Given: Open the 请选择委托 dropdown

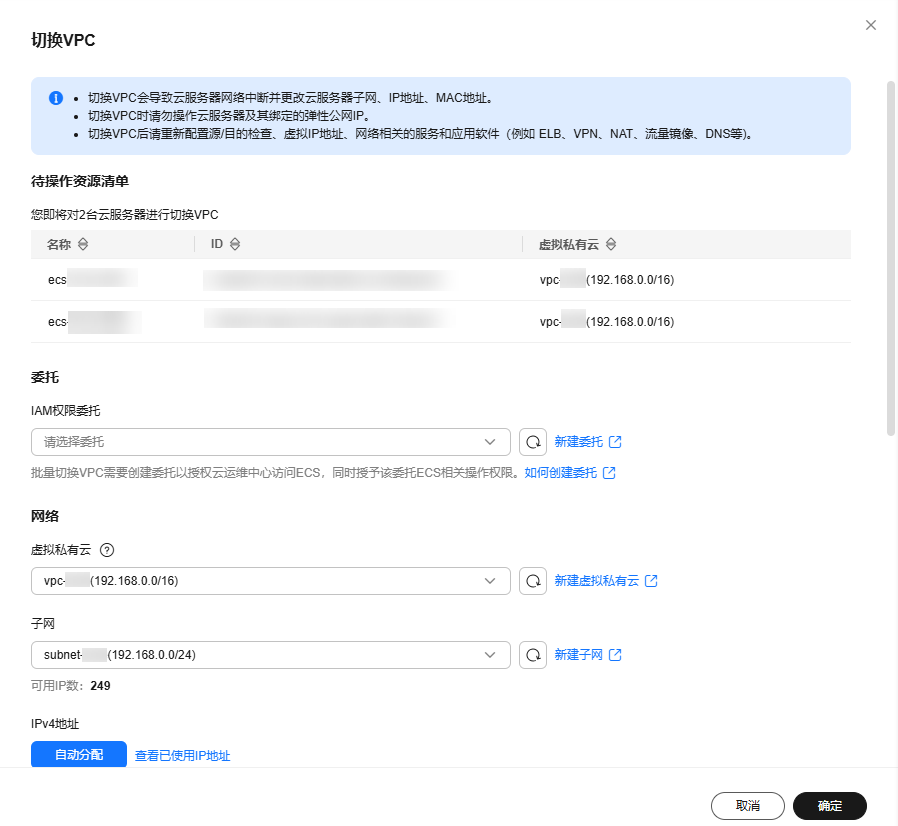Looking at the screenshot, I should [x=270, y=441].
